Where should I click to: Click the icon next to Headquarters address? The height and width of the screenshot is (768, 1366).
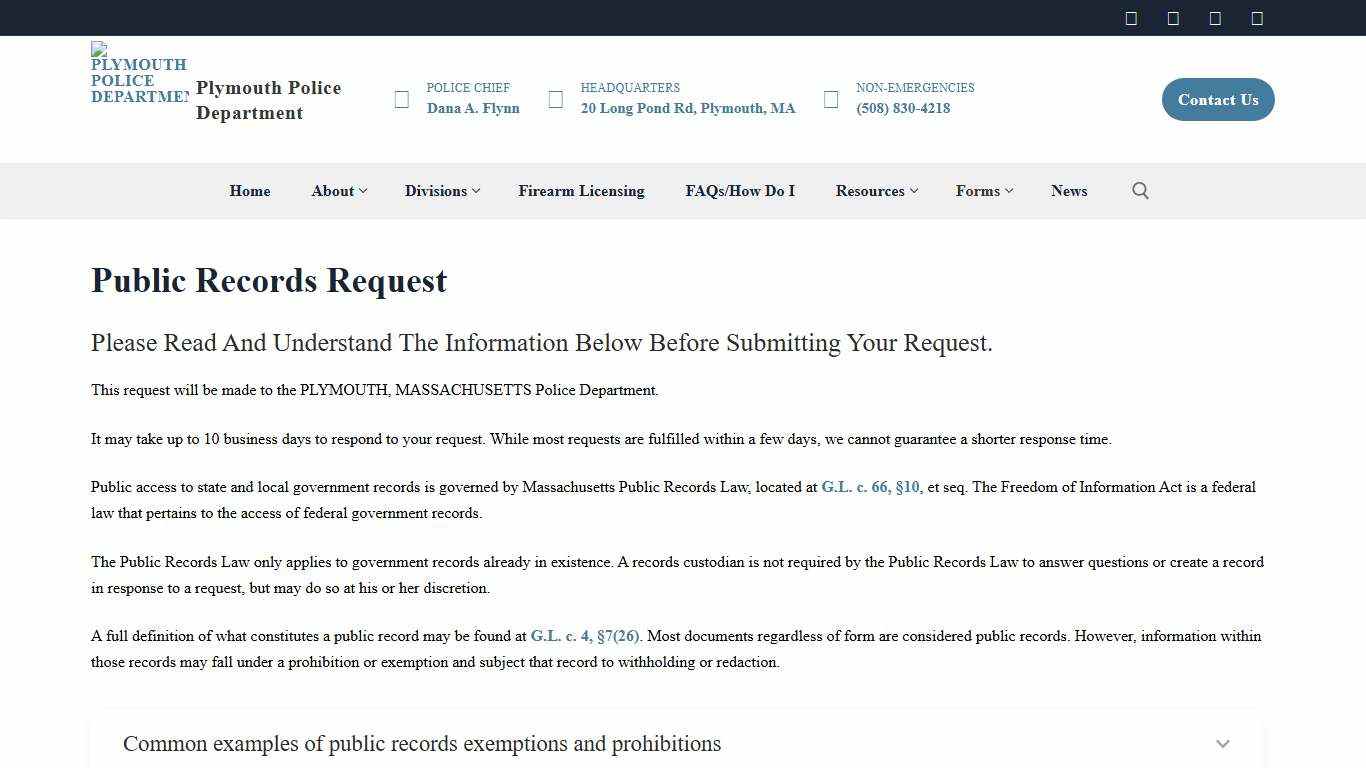pos(555,99)
